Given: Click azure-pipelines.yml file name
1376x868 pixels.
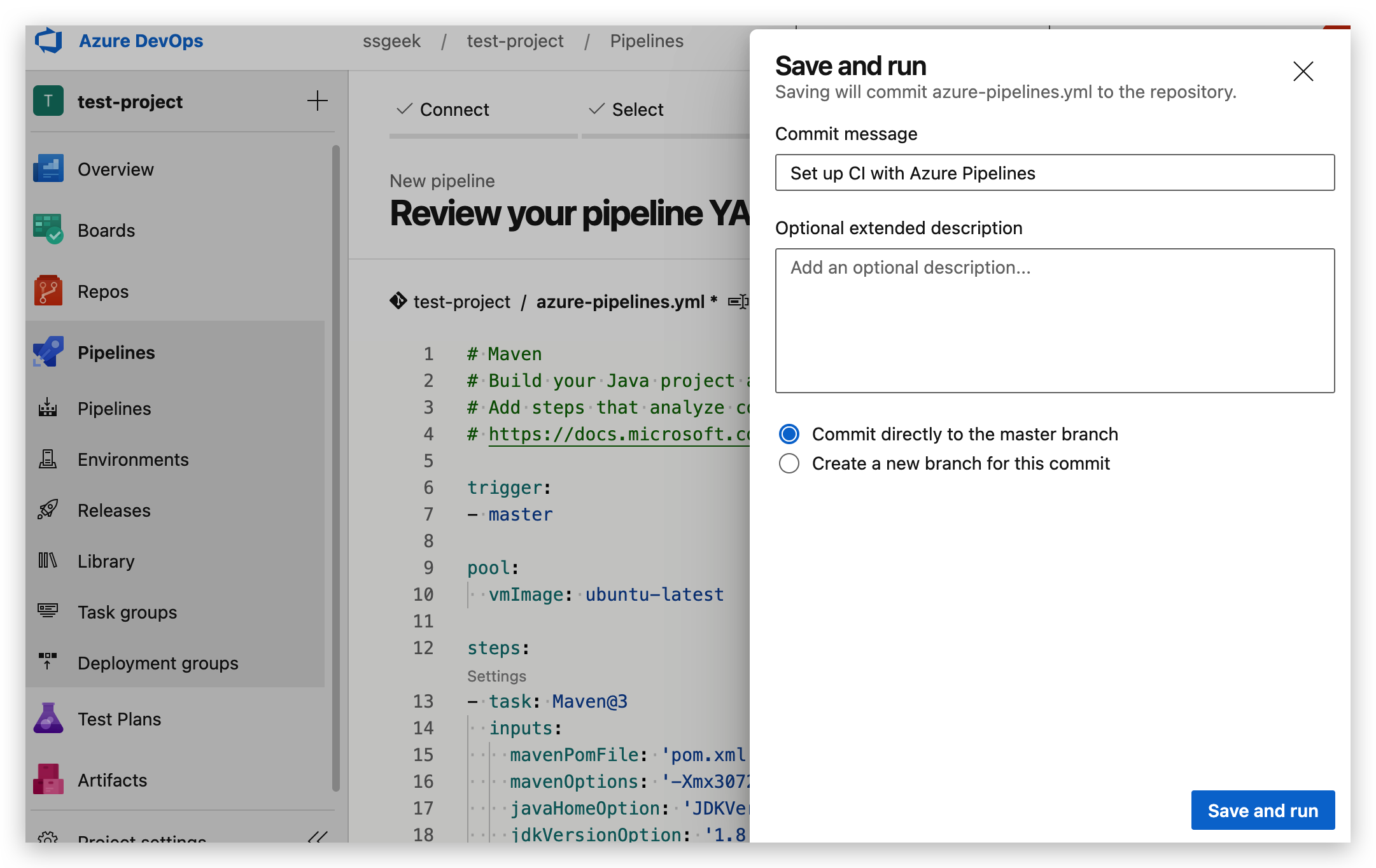Looking at the screenshot, I should (x=621, y=302).
